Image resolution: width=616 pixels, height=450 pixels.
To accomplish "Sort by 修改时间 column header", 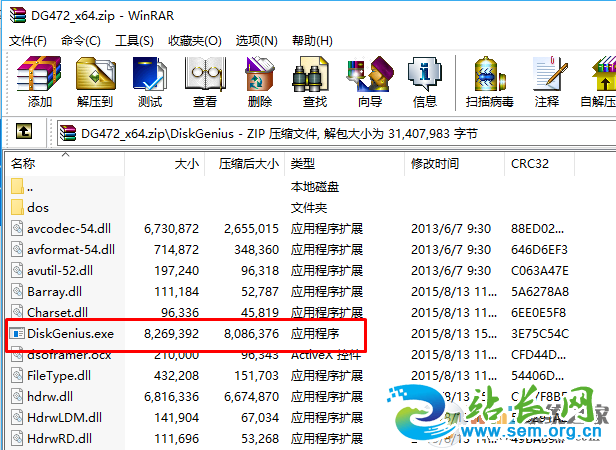I will [x=434, y=163].
